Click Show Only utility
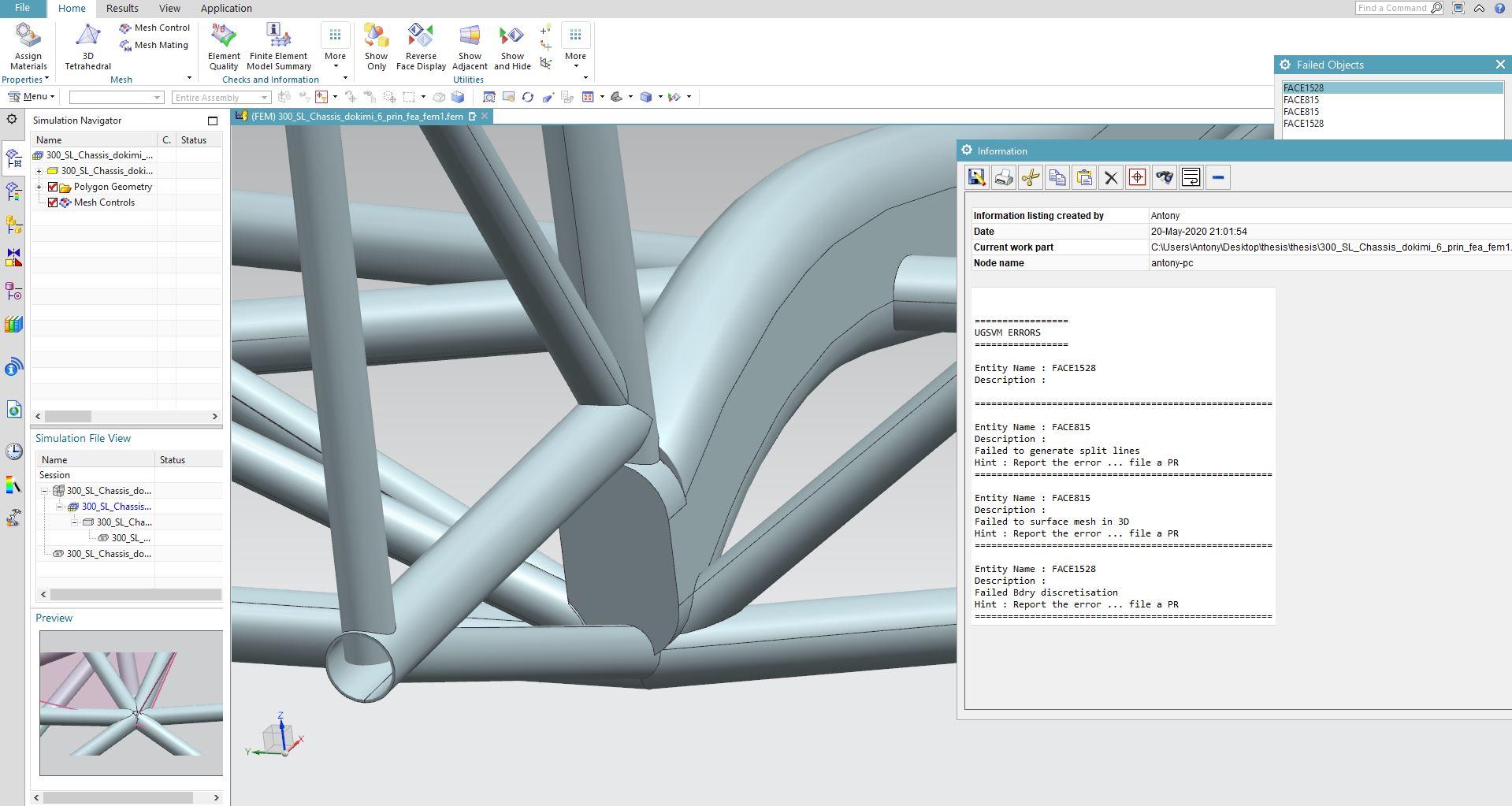The height and width of the screenshot is (806, 1512). coord(376,46)
